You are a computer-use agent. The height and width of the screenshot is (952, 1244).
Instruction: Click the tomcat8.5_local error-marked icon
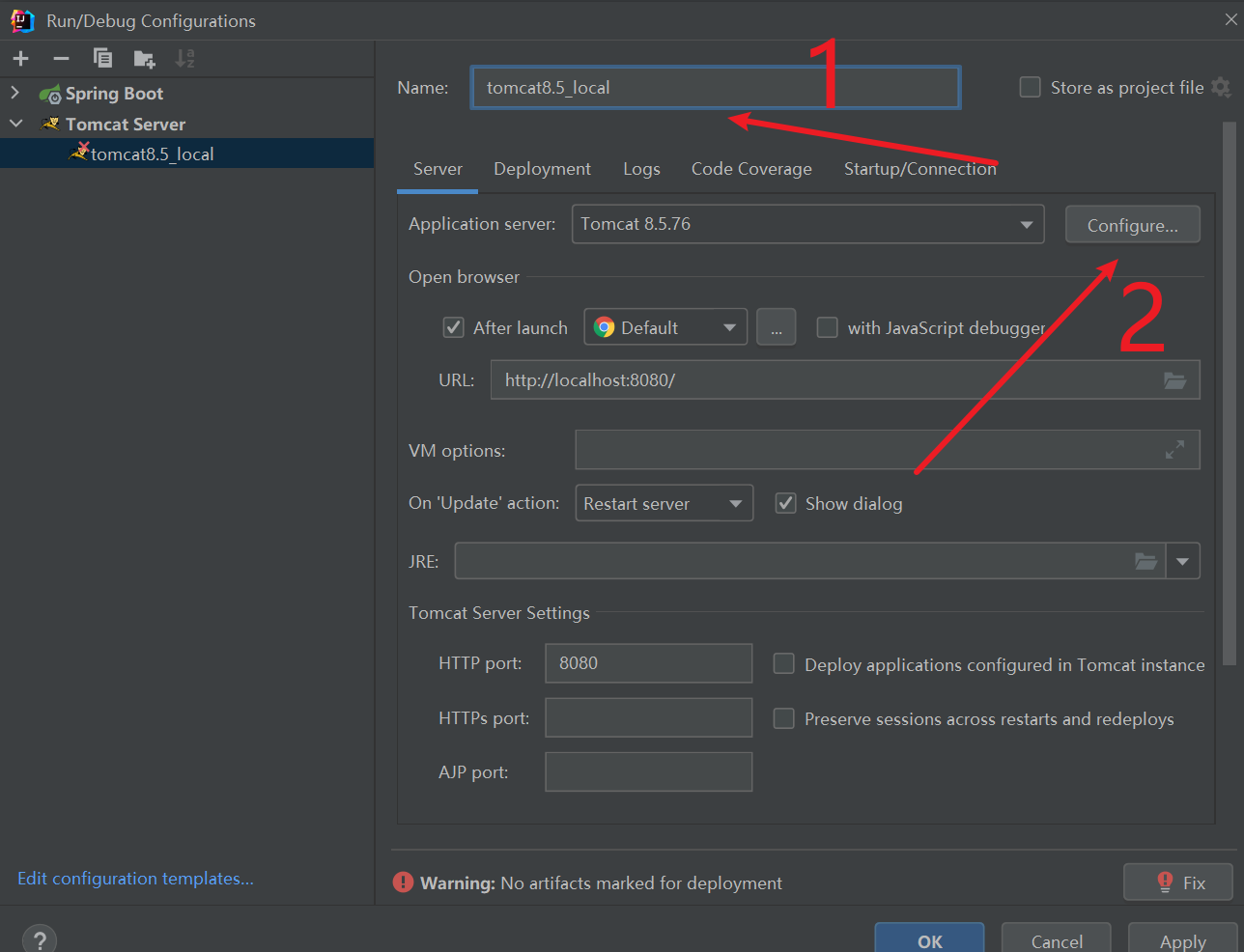80,152
